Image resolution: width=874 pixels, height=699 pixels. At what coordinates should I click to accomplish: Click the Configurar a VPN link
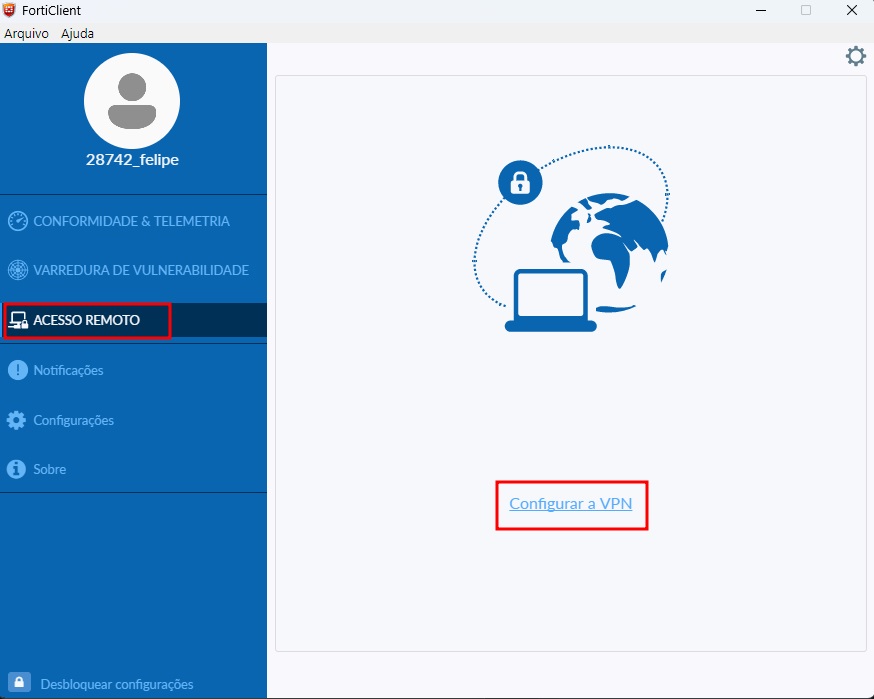click(x=571, y=504)
